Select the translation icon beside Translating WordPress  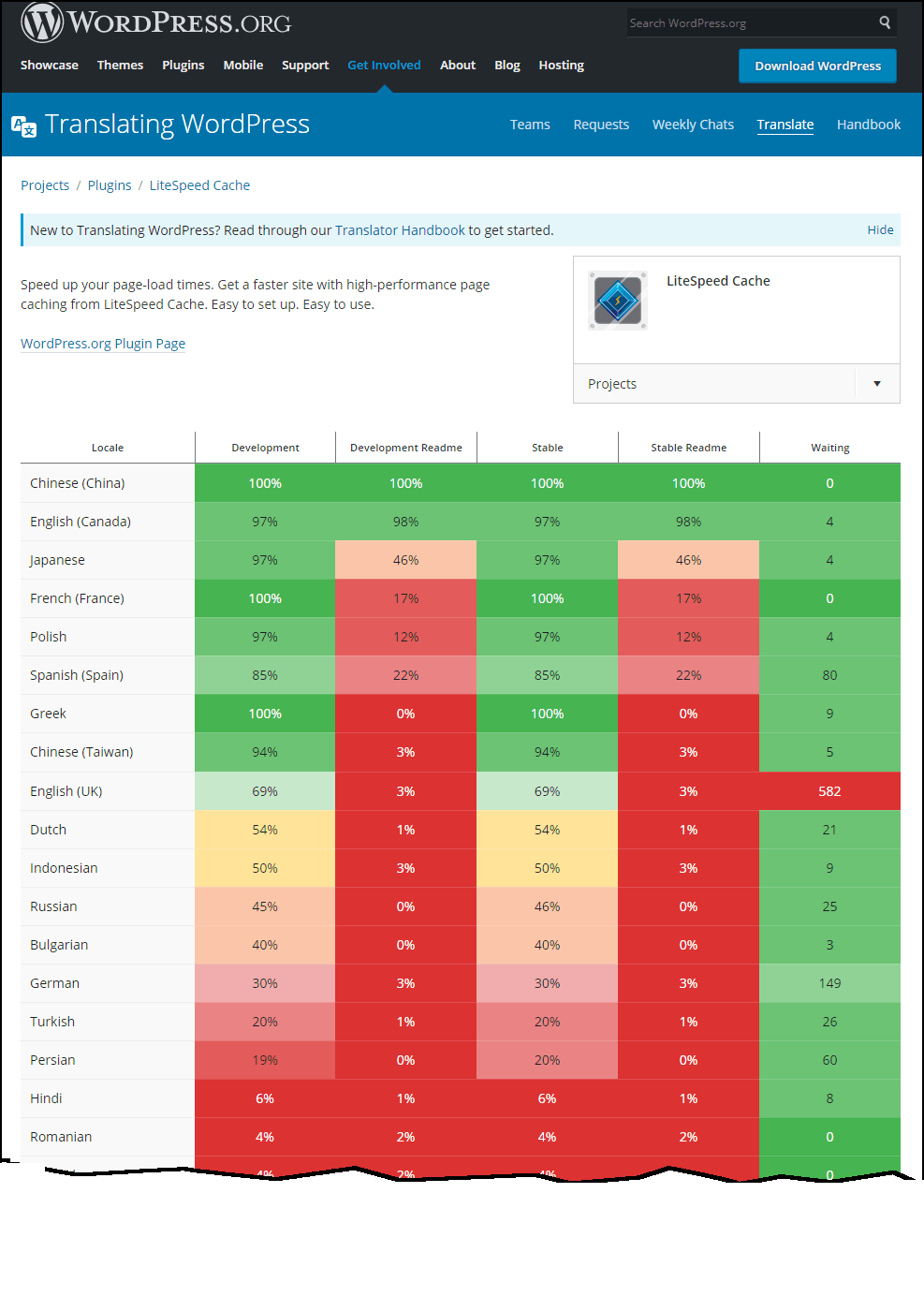23,125
